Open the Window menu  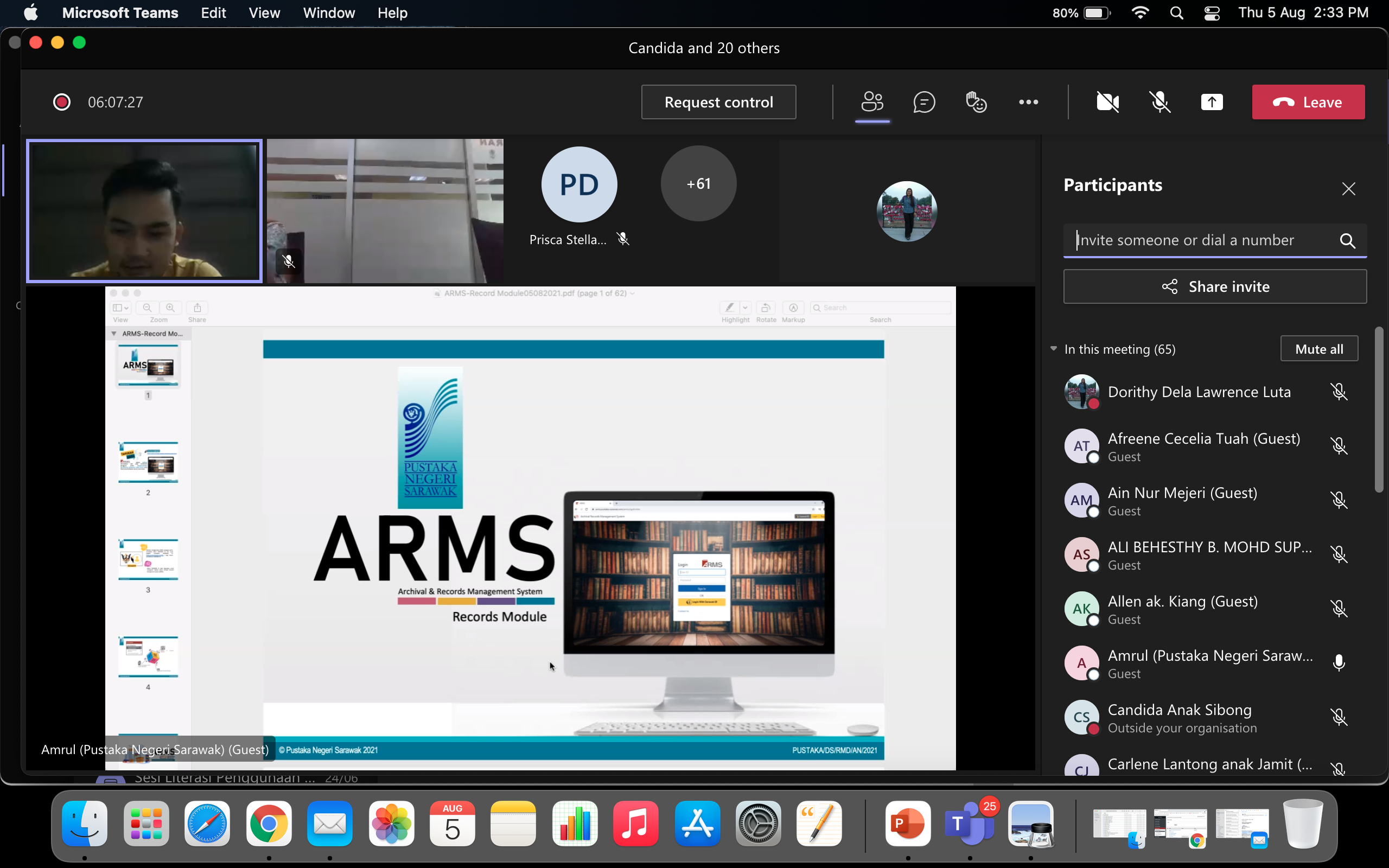point(328,12)
